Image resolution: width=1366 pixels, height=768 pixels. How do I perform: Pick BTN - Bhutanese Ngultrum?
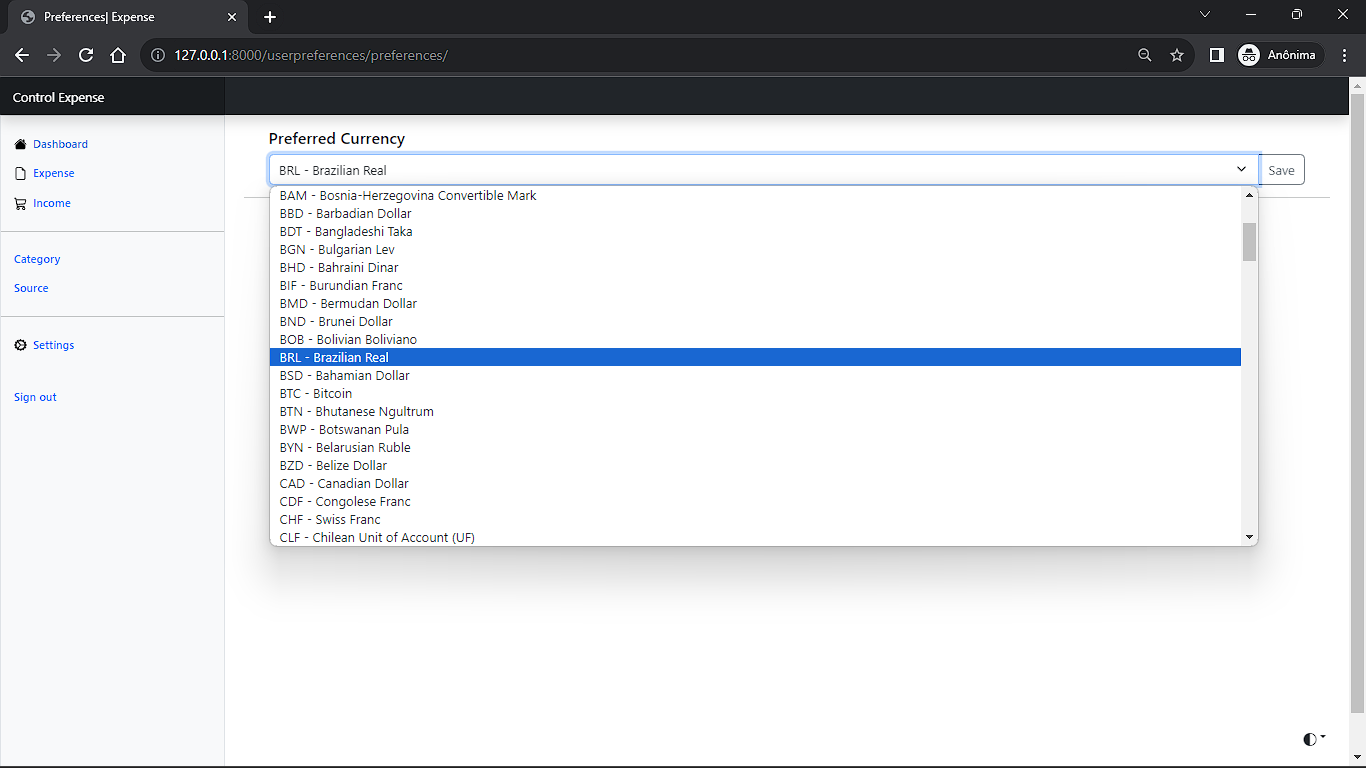pyautogui.click(x=755, y=411)
